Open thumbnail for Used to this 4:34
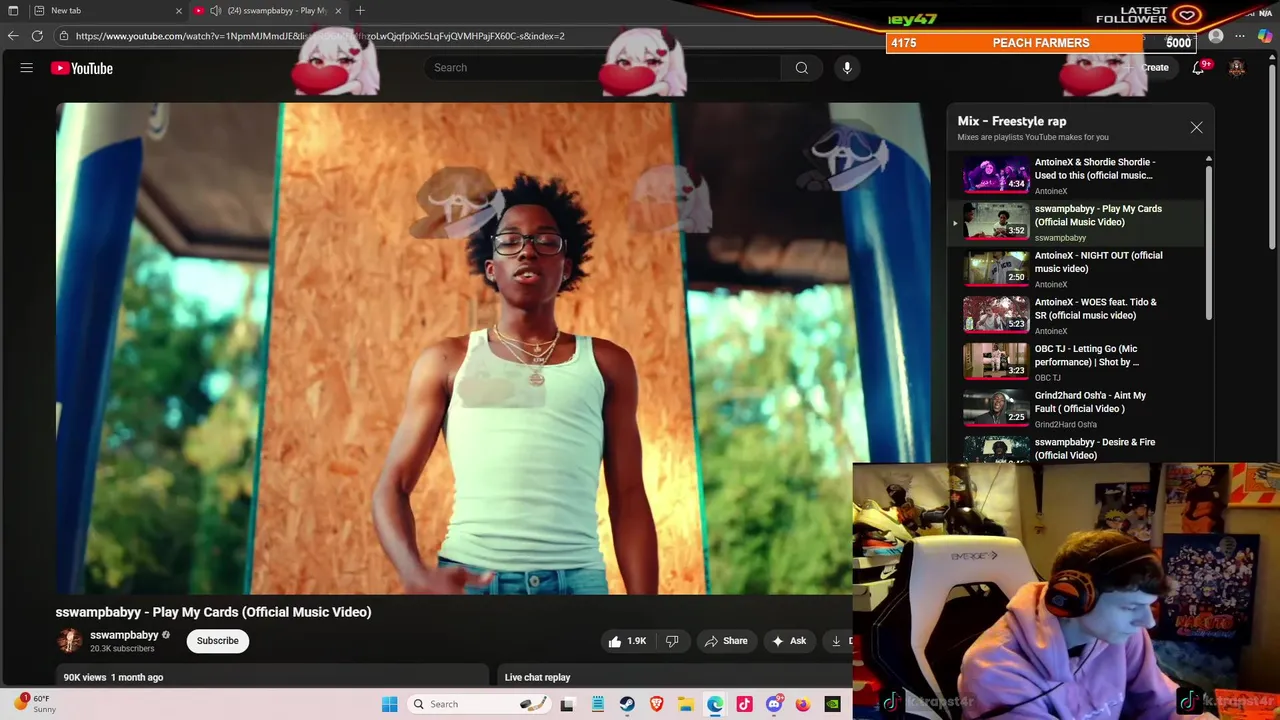The image size is (1280, 720). [x=995, y=175]
